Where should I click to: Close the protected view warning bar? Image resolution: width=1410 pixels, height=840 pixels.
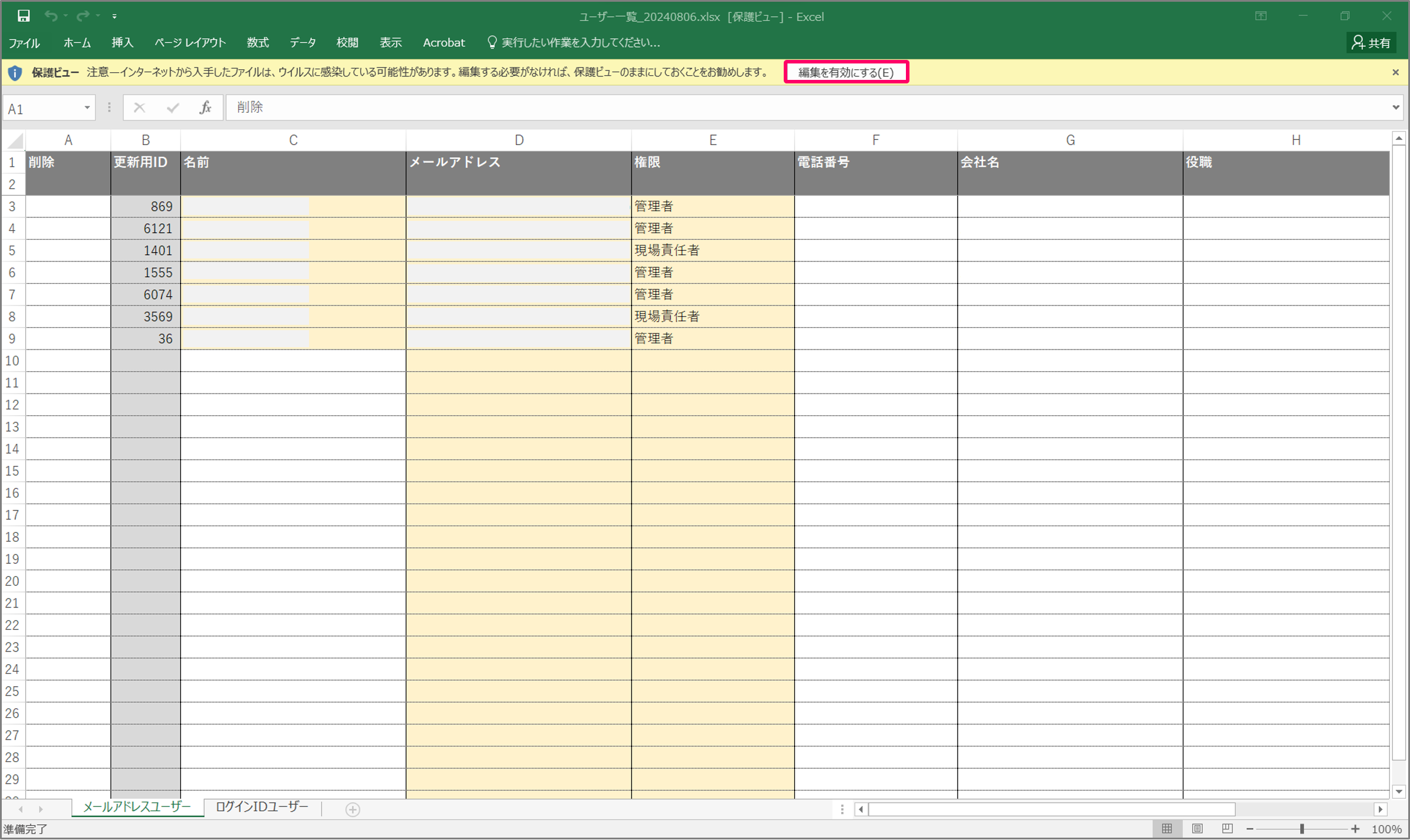[x=1395, y=72]
